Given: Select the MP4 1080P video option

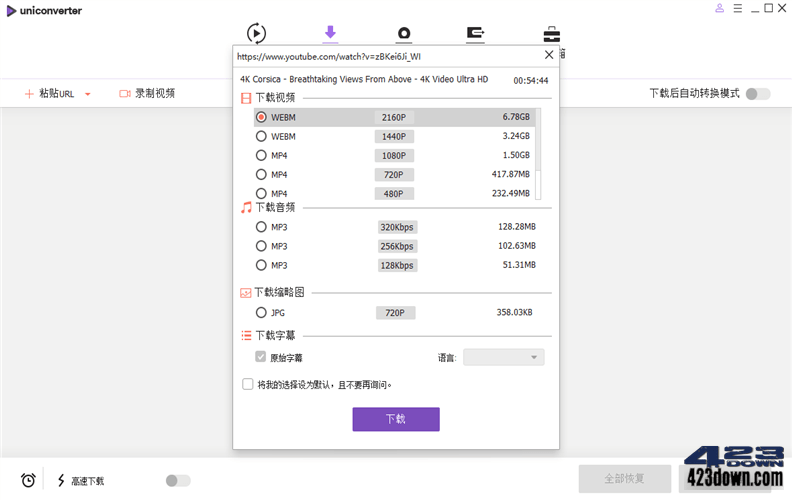Looking at the screenshot, I should [x=262, y=155].
